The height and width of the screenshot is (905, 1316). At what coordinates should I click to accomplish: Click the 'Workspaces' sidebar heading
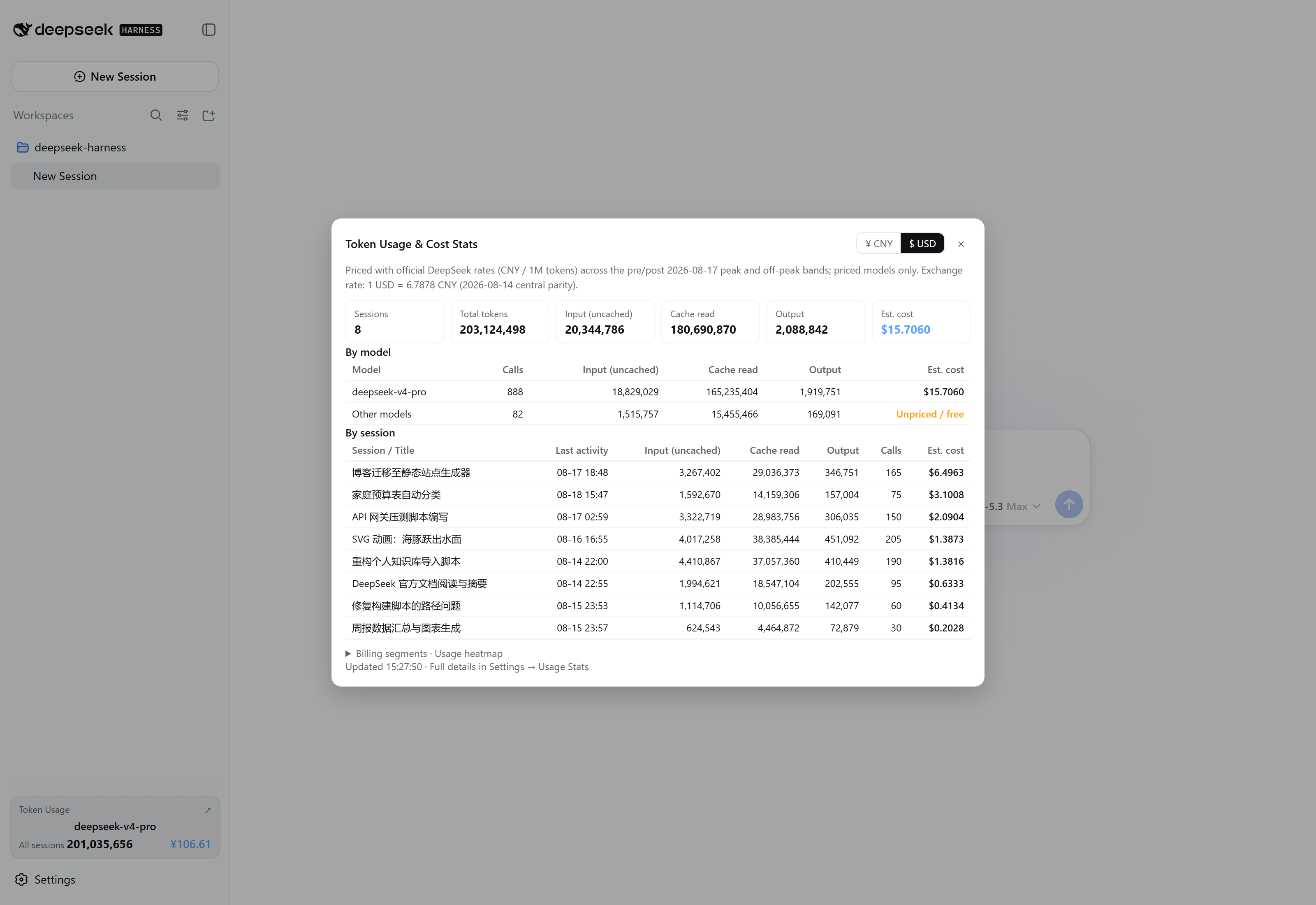[44, 116]
